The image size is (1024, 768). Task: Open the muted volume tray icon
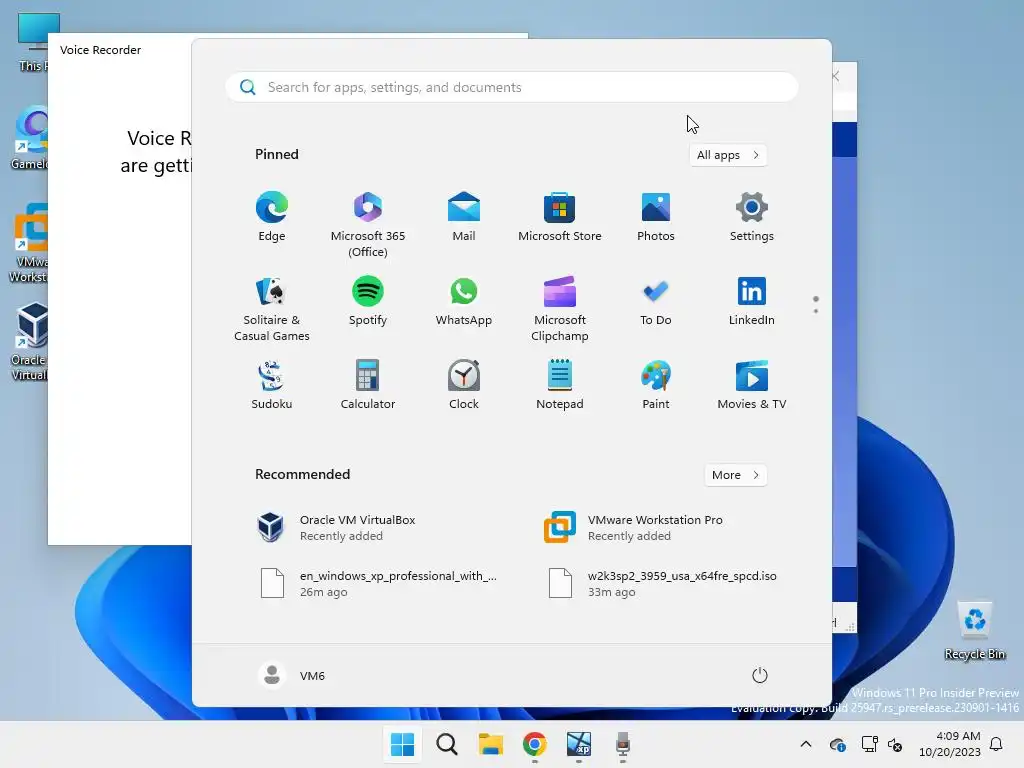click(895, 744)
